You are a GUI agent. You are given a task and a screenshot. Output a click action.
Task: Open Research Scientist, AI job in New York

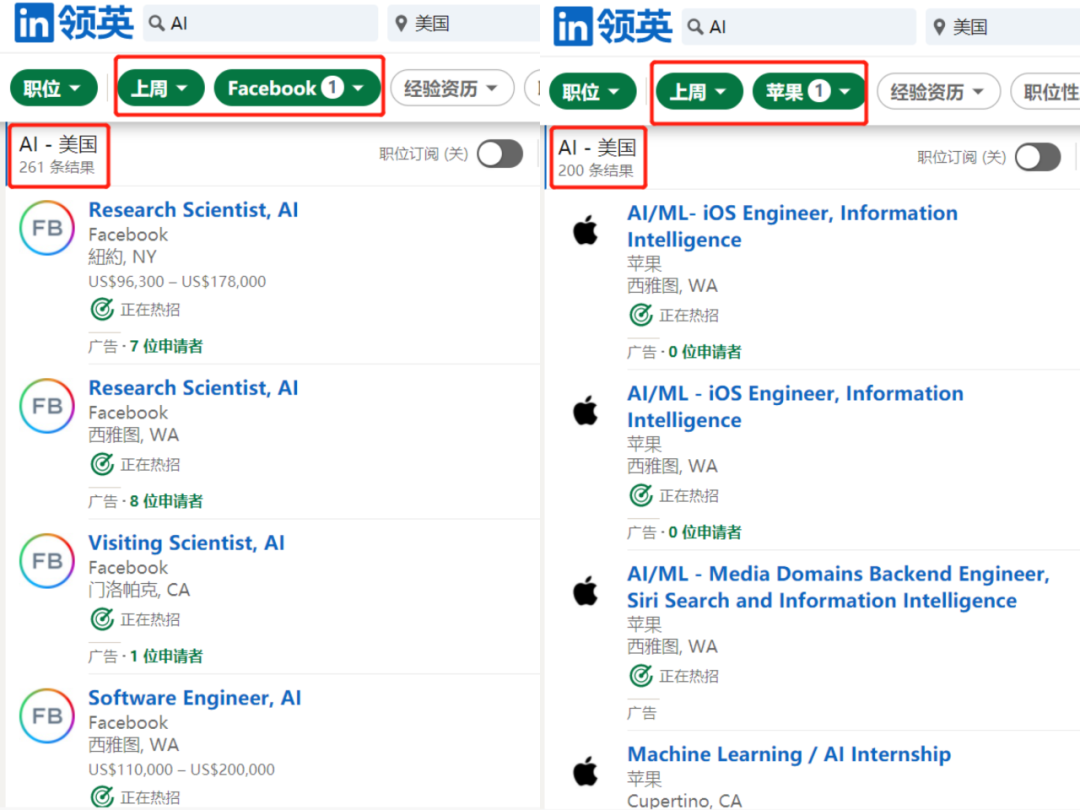(x=194, y=209)
